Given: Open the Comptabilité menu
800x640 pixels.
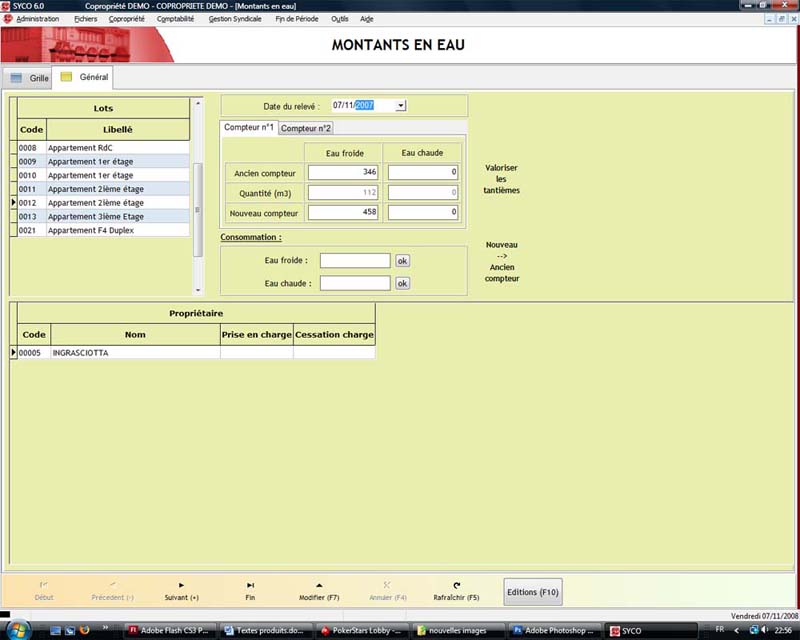Looking at the screenshot, I should [x=176, y=19].
